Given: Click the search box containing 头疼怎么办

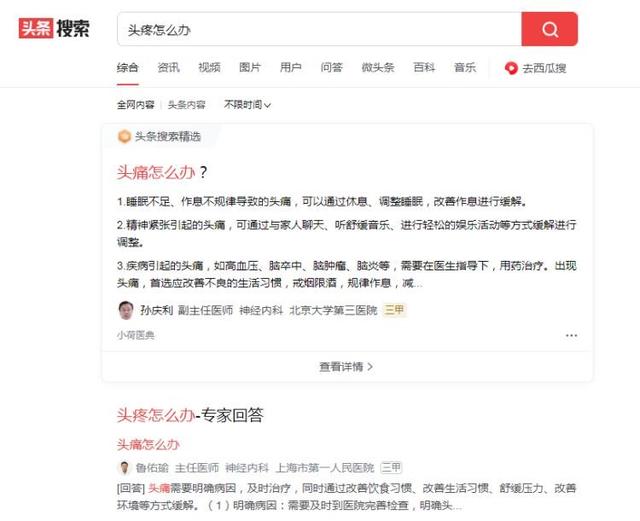Looking at the screenshot, I should (319, 29).
